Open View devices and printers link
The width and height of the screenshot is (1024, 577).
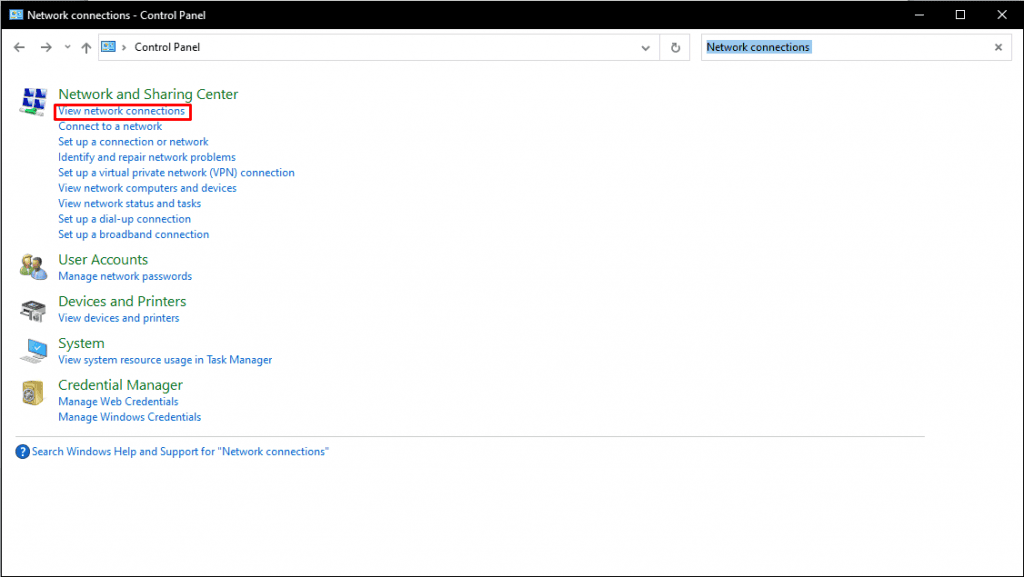[119, 318]
